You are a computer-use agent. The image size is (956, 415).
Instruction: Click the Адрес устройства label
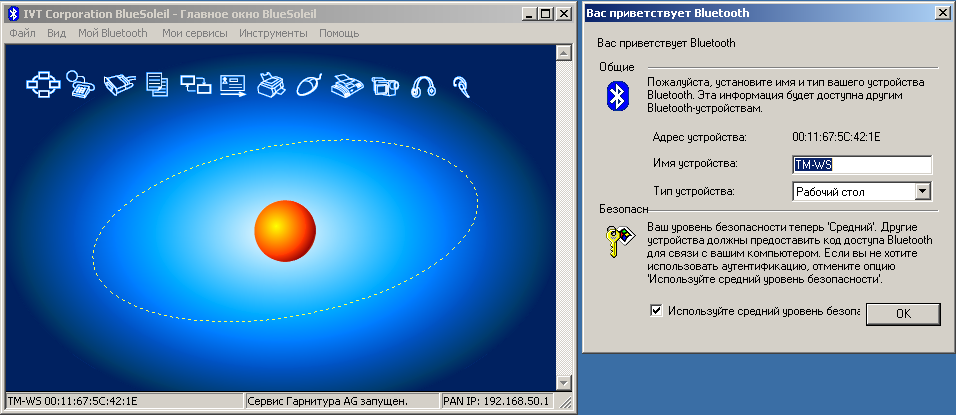pyautogui.click(x=699, y=137)
